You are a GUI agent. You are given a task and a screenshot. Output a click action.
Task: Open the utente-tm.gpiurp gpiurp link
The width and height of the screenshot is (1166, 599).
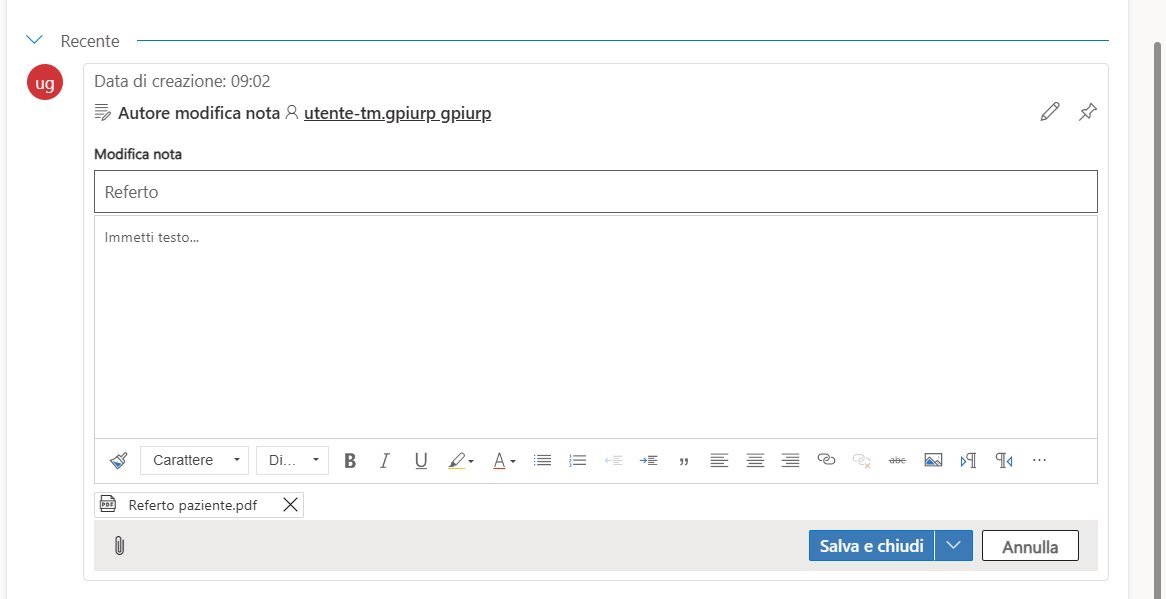pos(397,112)
